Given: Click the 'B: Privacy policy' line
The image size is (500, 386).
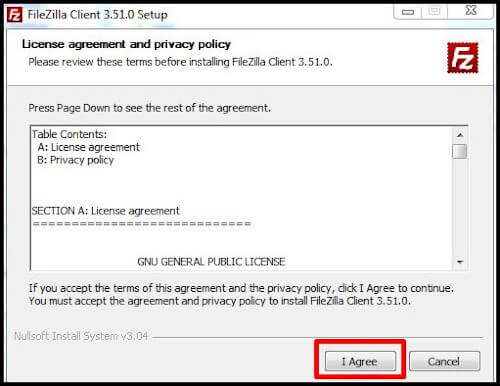Looking at the screenshot, I should (75, 160).
